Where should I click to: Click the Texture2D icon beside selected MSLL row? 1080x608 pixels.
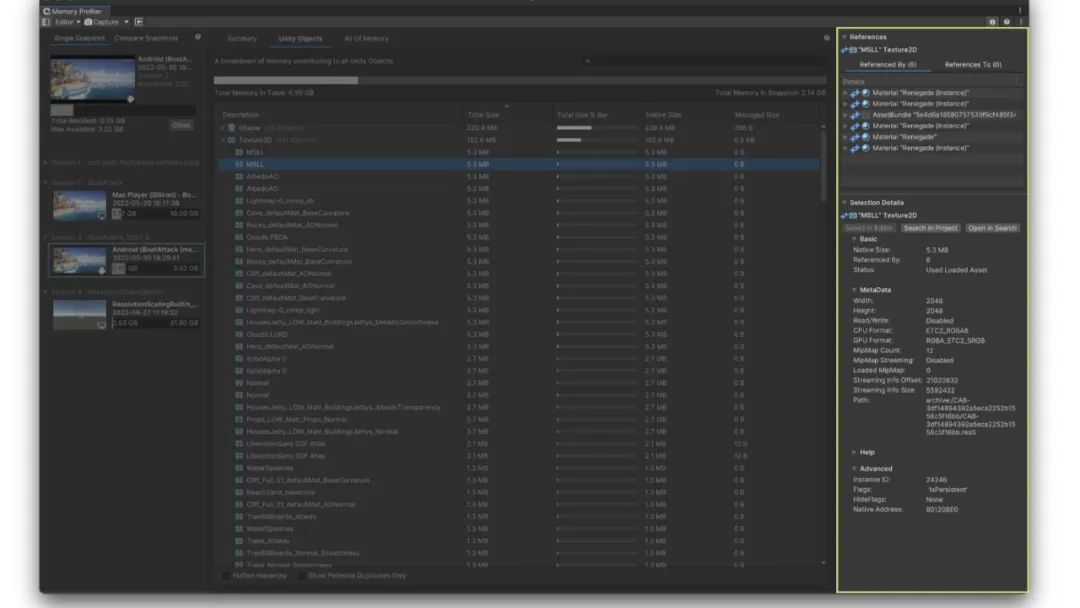239,164
